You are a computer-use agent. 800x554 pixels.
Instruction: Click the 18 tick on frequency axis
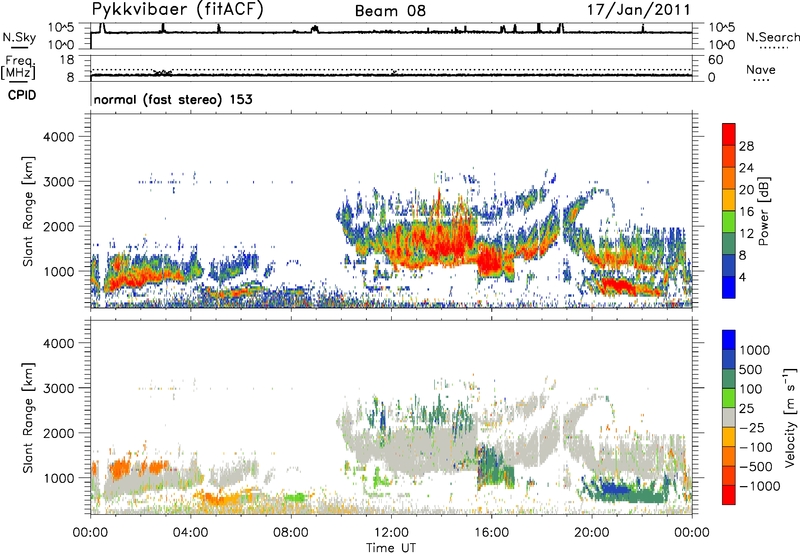click(67, 60)
